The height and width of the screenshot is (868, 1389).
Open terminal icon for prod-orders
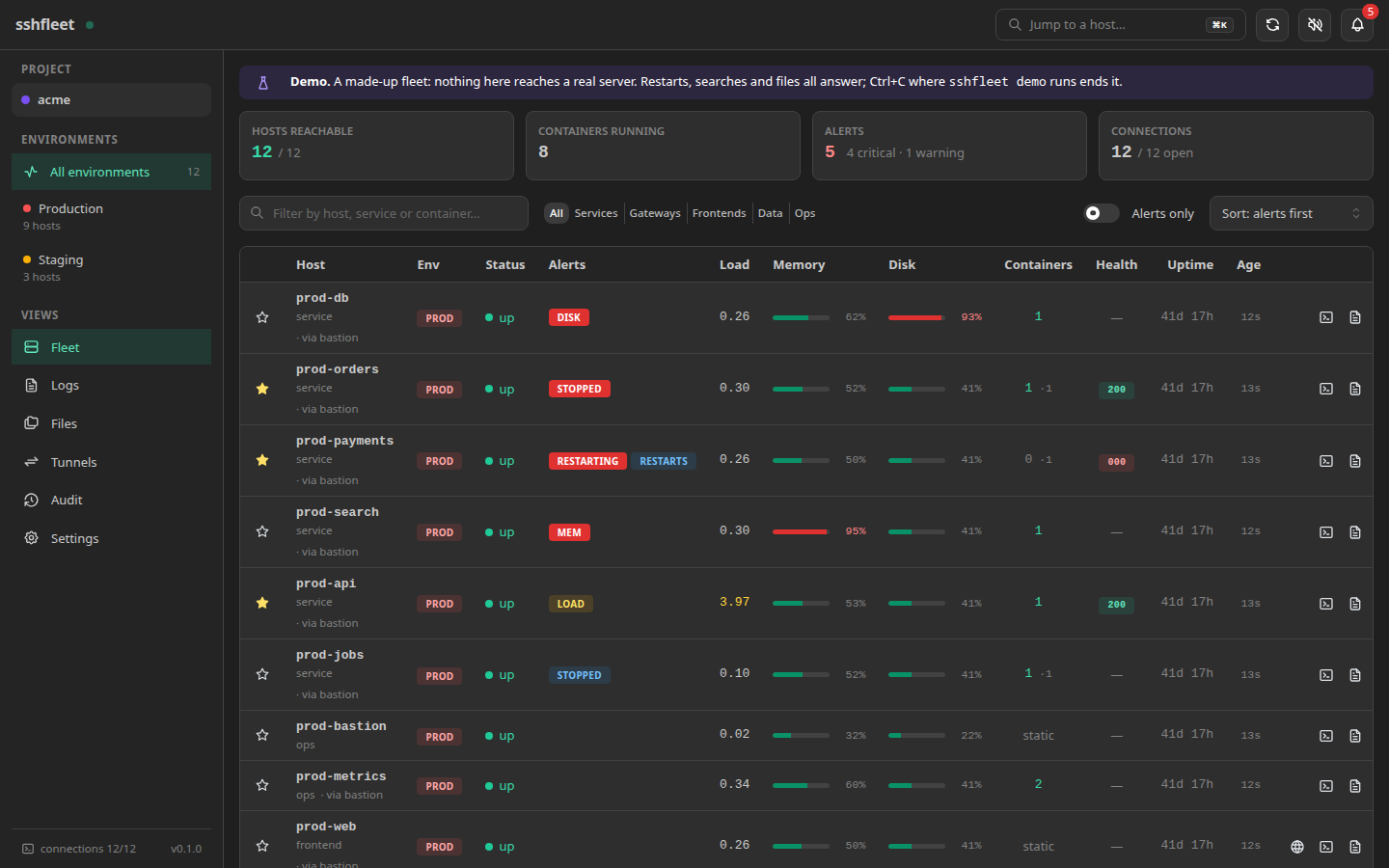pyautogui.click(x=1326, y=389)
